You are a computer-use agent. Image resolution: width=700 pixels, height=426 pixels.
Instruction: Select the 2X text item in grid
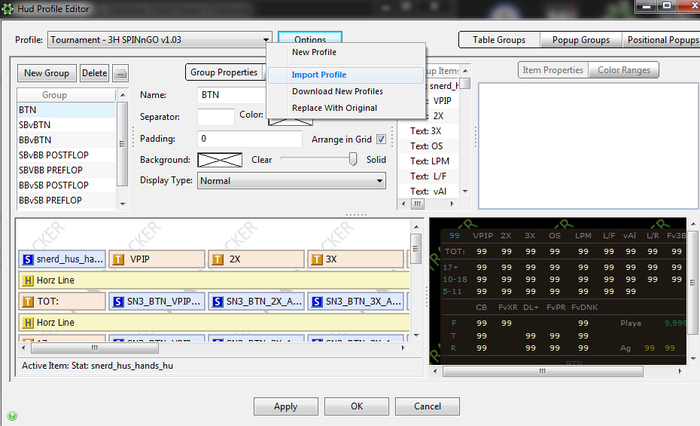256,259
